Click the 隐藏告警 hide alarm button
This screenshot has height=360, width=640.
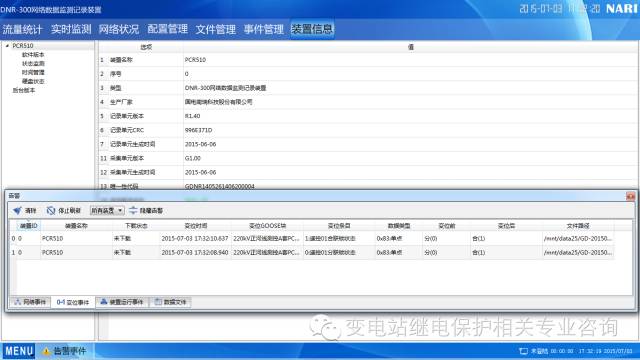click(146, 211)
